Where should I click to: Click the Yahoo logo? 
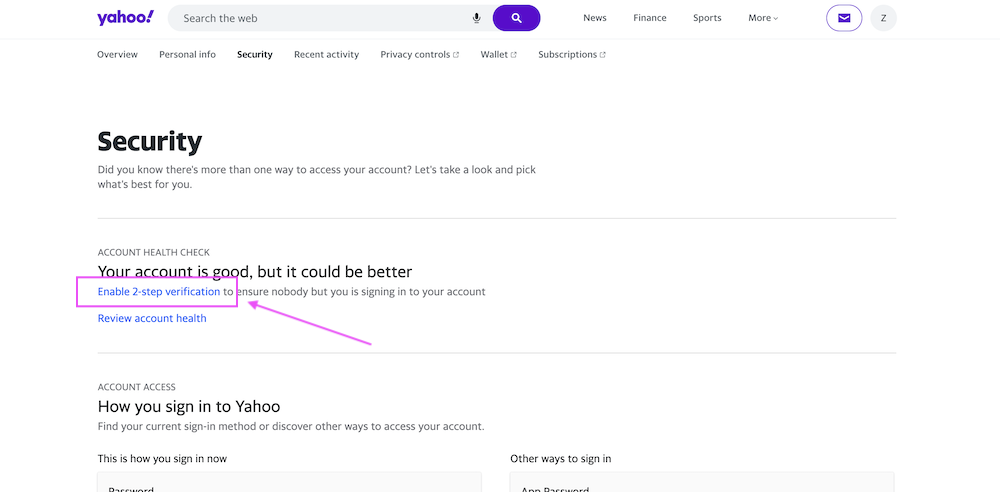tap(125, 18)
